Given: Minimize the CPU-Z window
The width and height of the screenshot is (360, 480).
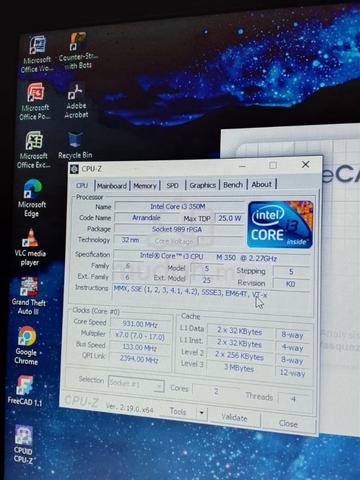Looking at the screenshot, I should pos(243,166).
